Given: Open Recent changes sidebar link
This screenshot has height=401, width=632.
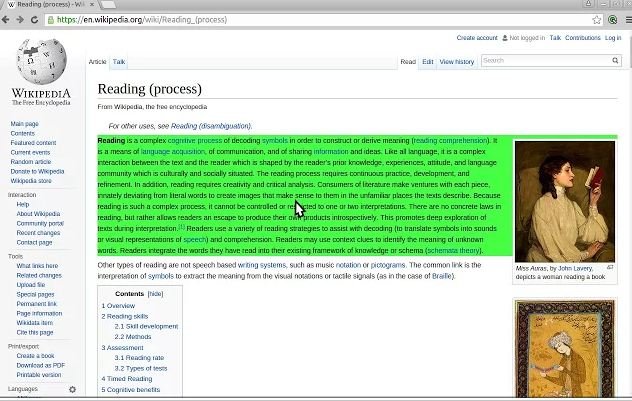Looking at the screenshot, I should click(x=38, y=233).
